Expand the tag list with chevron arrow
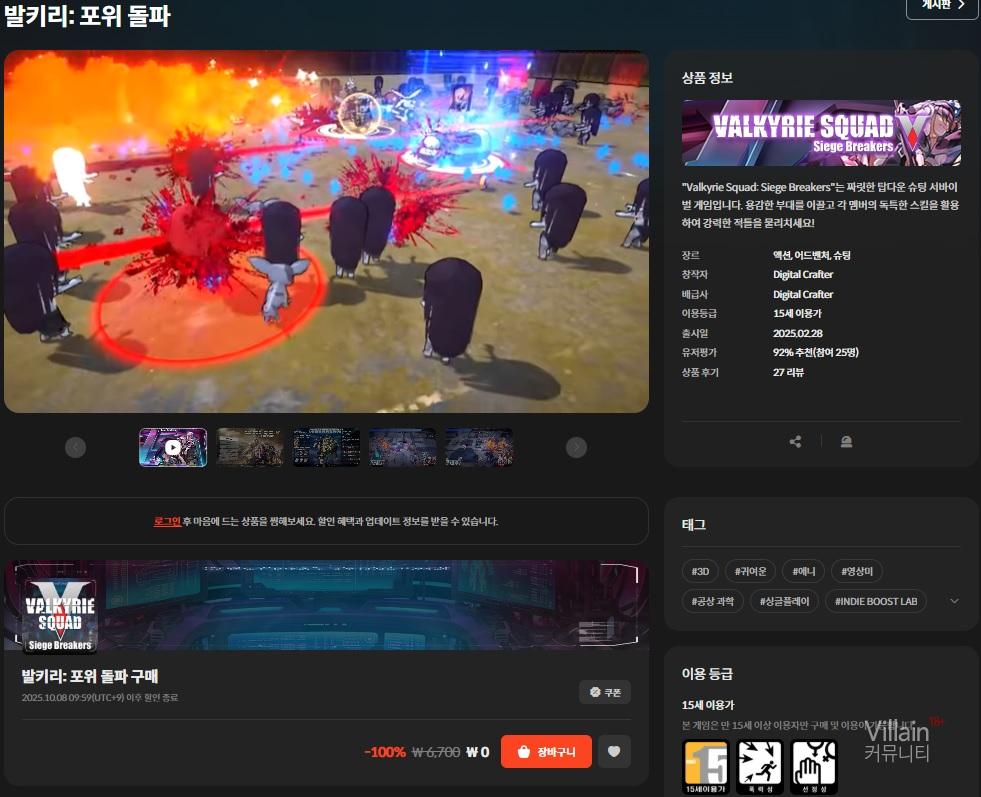 pyautogui.click(x=954, y=601)
